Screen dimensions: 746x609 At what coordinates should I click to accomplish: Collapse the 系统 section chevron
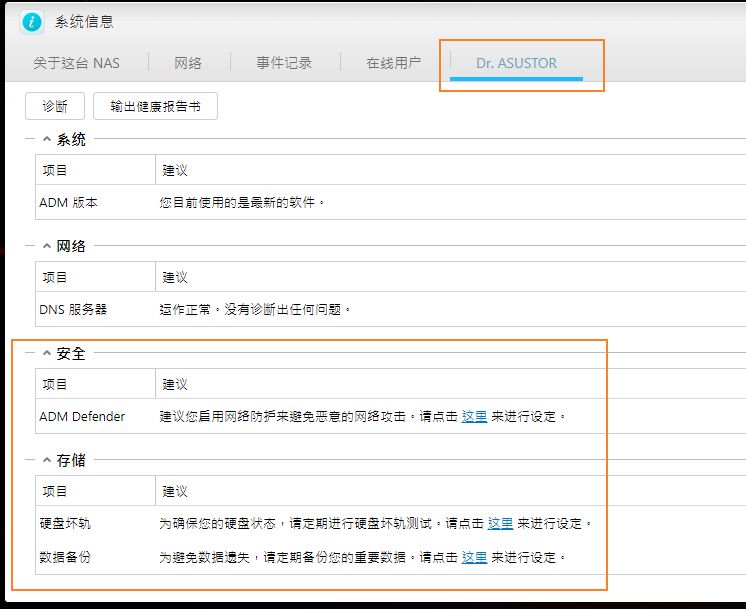point(47,139)
